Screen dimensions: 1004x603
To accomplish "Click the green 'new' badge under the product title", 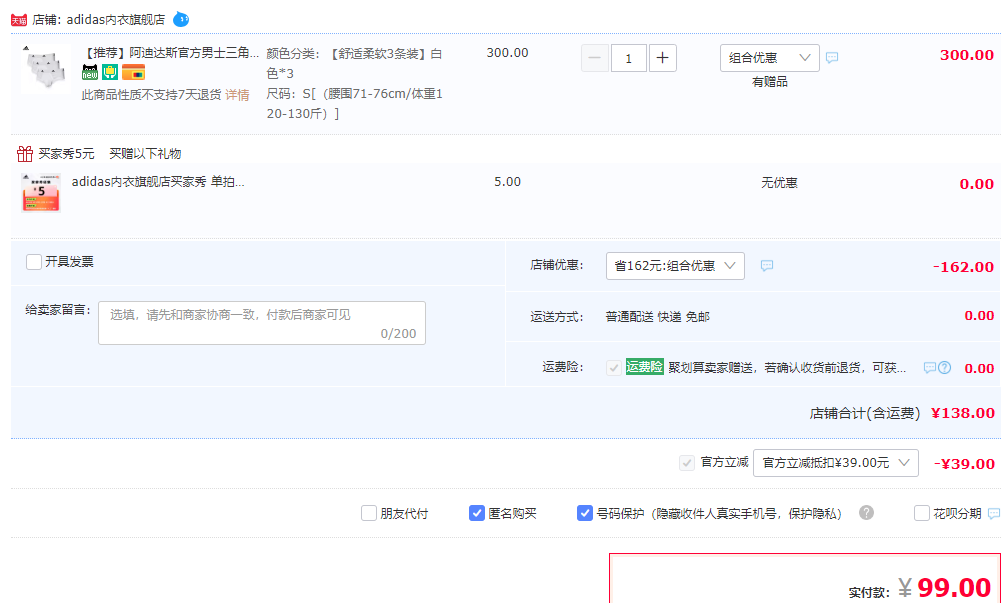I will 90,72.
